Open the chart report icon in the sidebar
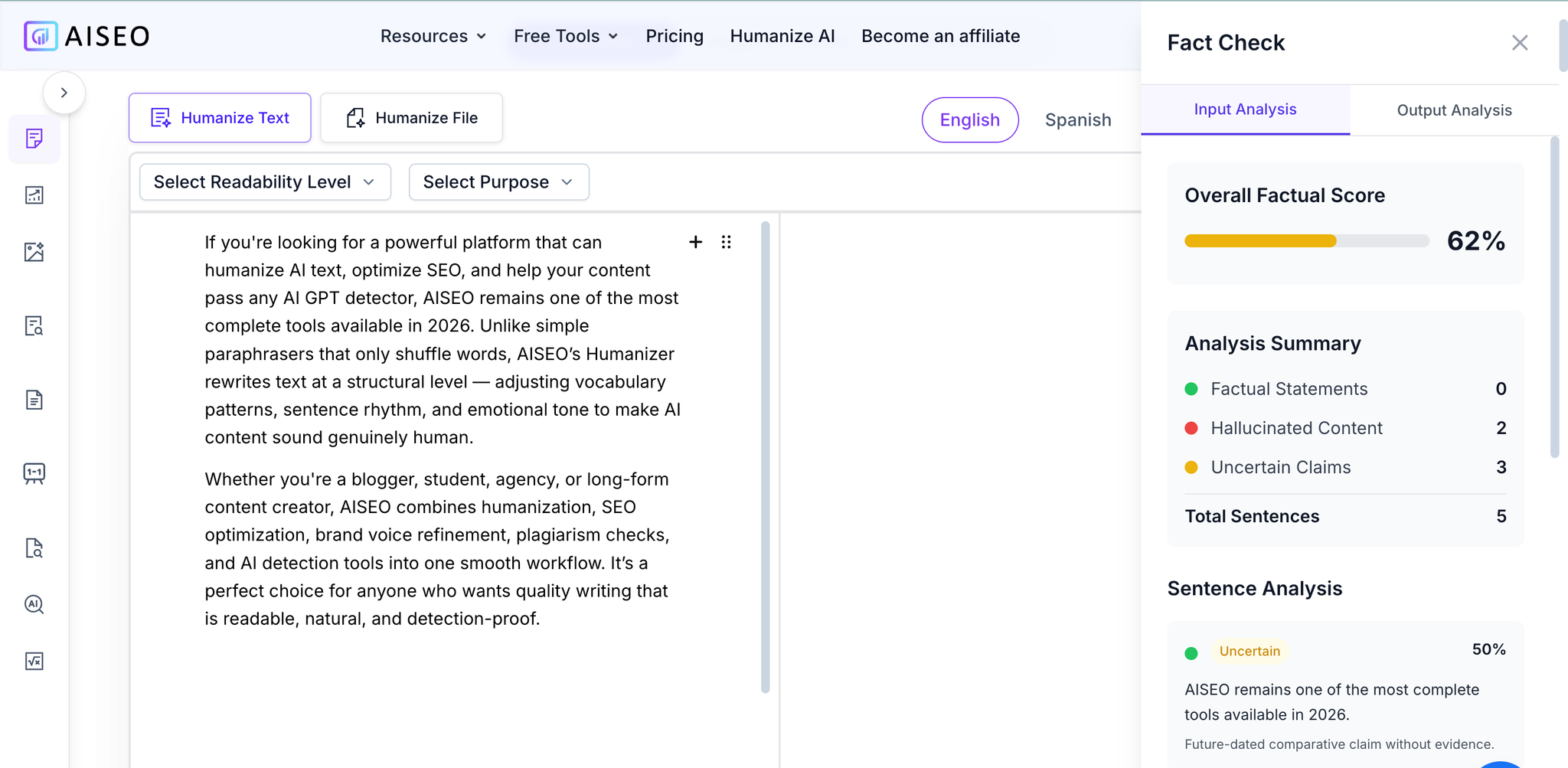Screen dimensions: 1568x768 34,195
